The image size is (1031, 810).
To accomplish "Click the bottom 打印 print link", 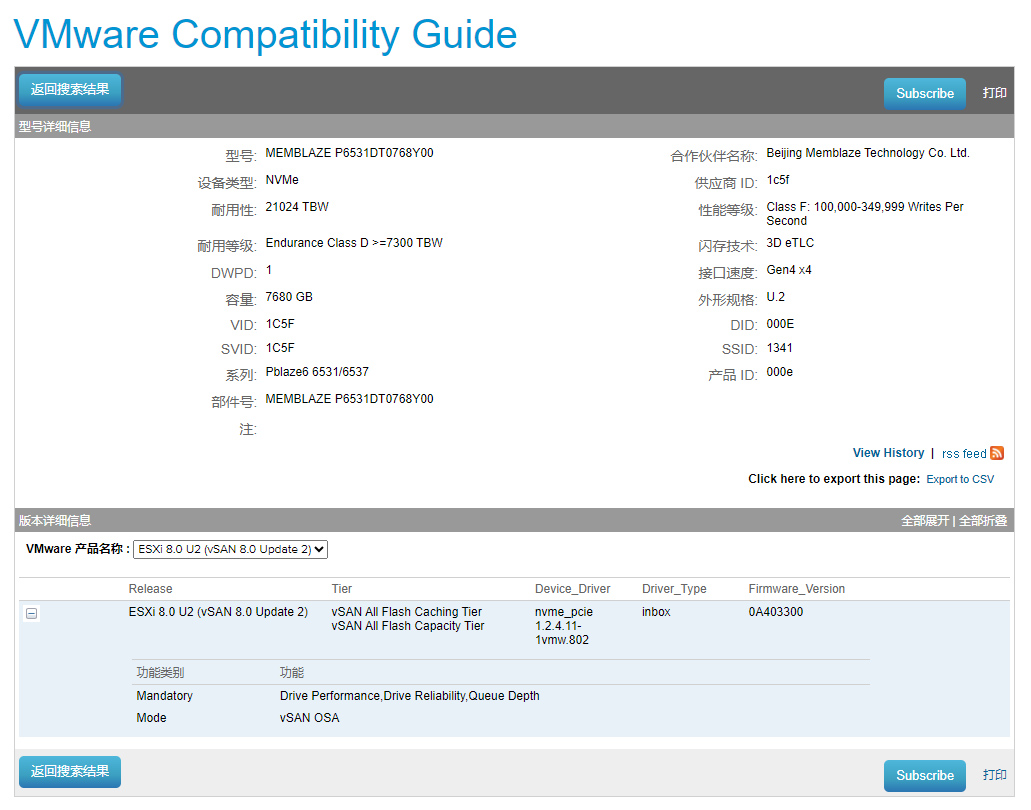I will 994,774.
